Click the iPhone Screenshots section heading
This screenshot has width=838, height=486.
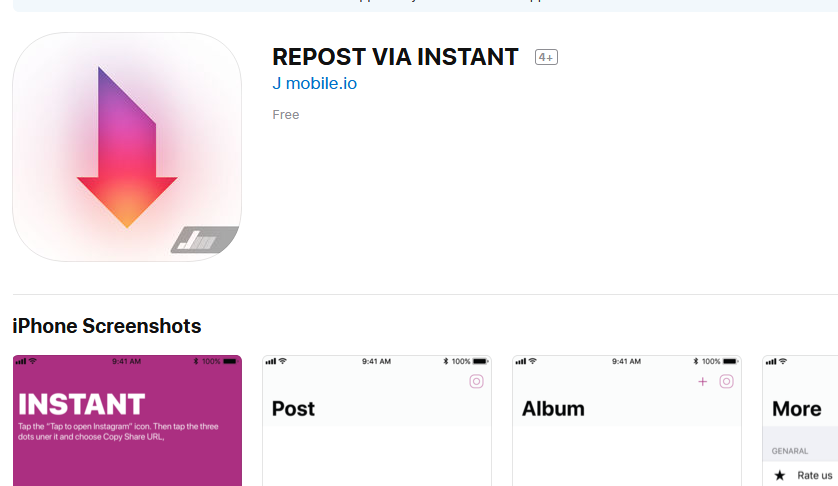(x=107, y=326)
